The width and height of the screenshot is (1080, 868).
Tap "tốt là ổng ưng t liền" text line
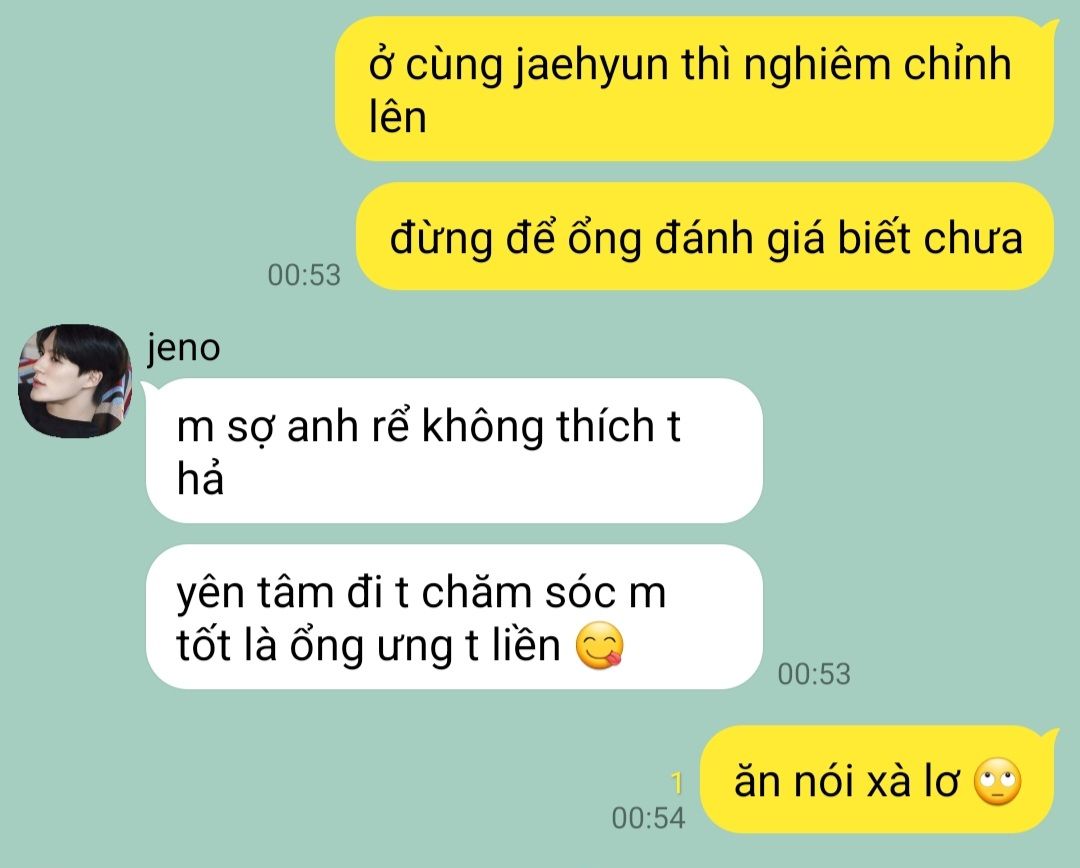click(x=368, y=646)
